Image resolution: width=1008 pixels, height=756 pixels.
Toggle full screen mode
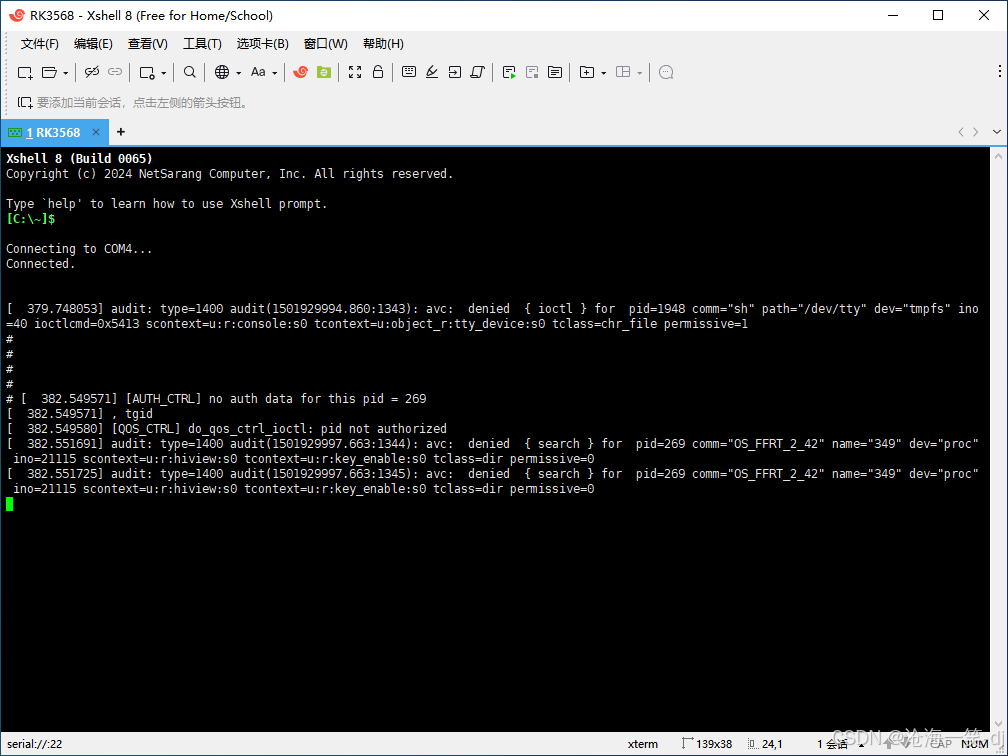[x=354, y=72]
